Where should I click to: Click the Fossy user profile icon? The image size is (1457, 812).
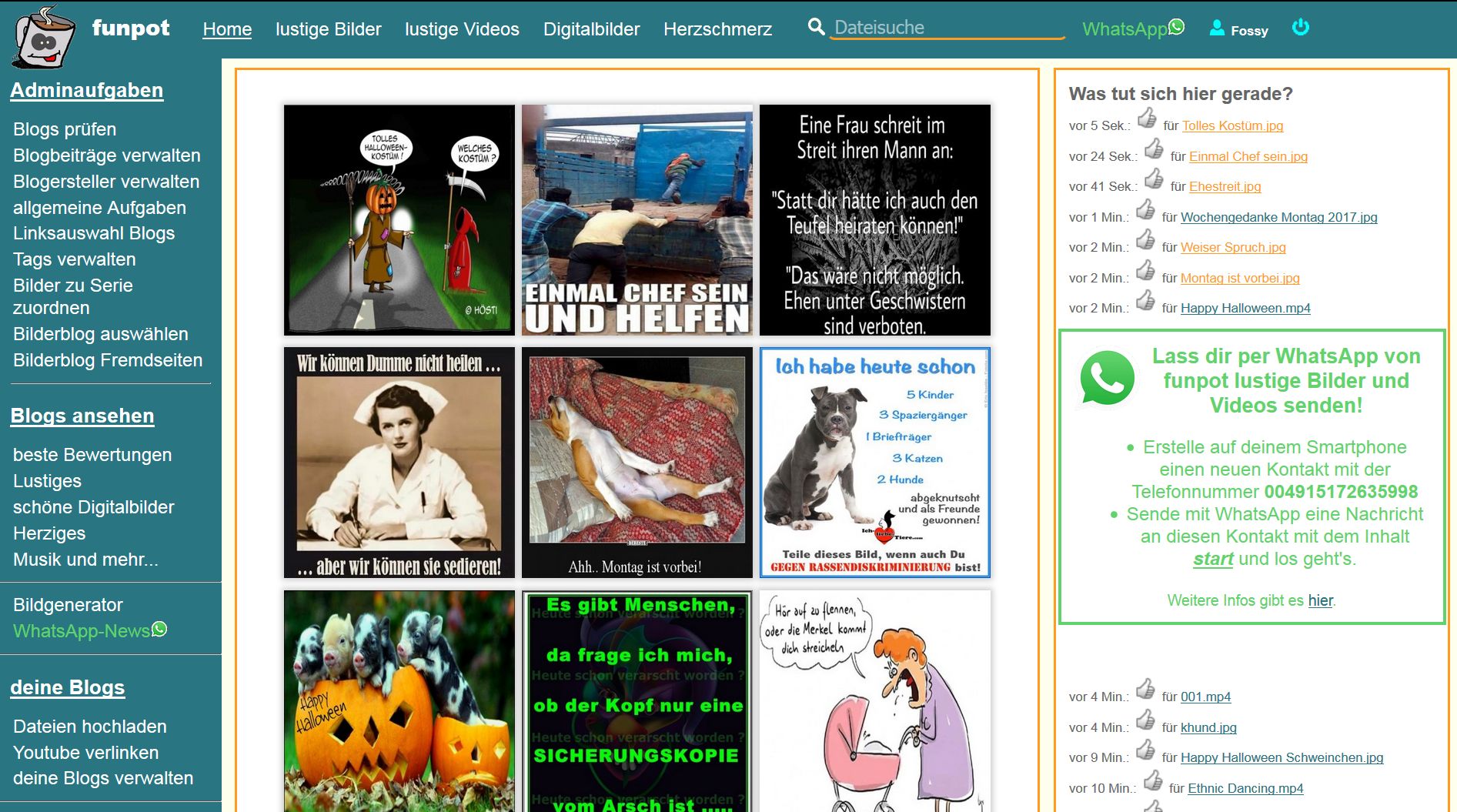click(x=1217, y=28)
